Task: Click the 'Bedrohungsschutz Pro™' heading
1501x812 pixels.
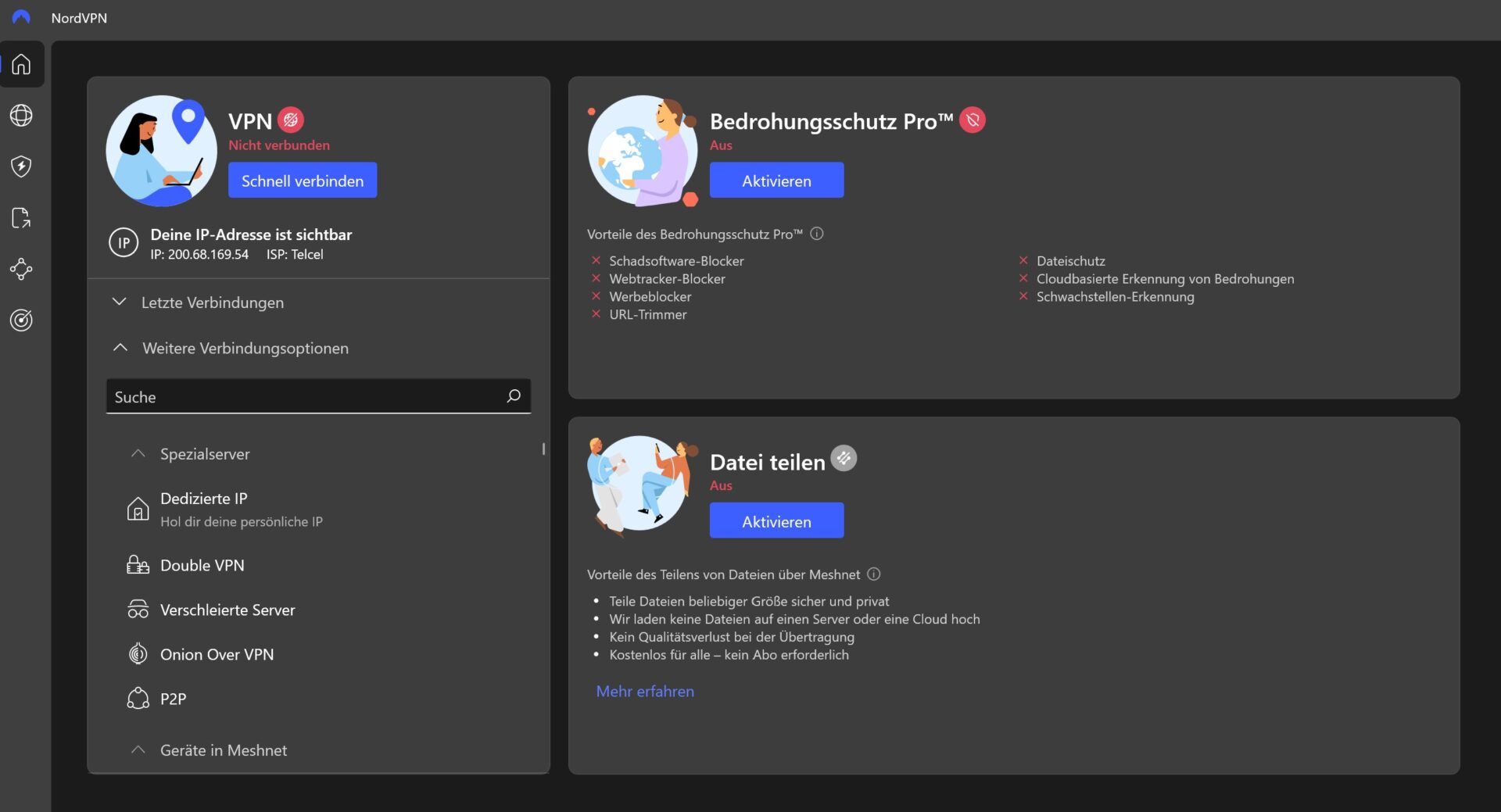Action: [832, 121]
